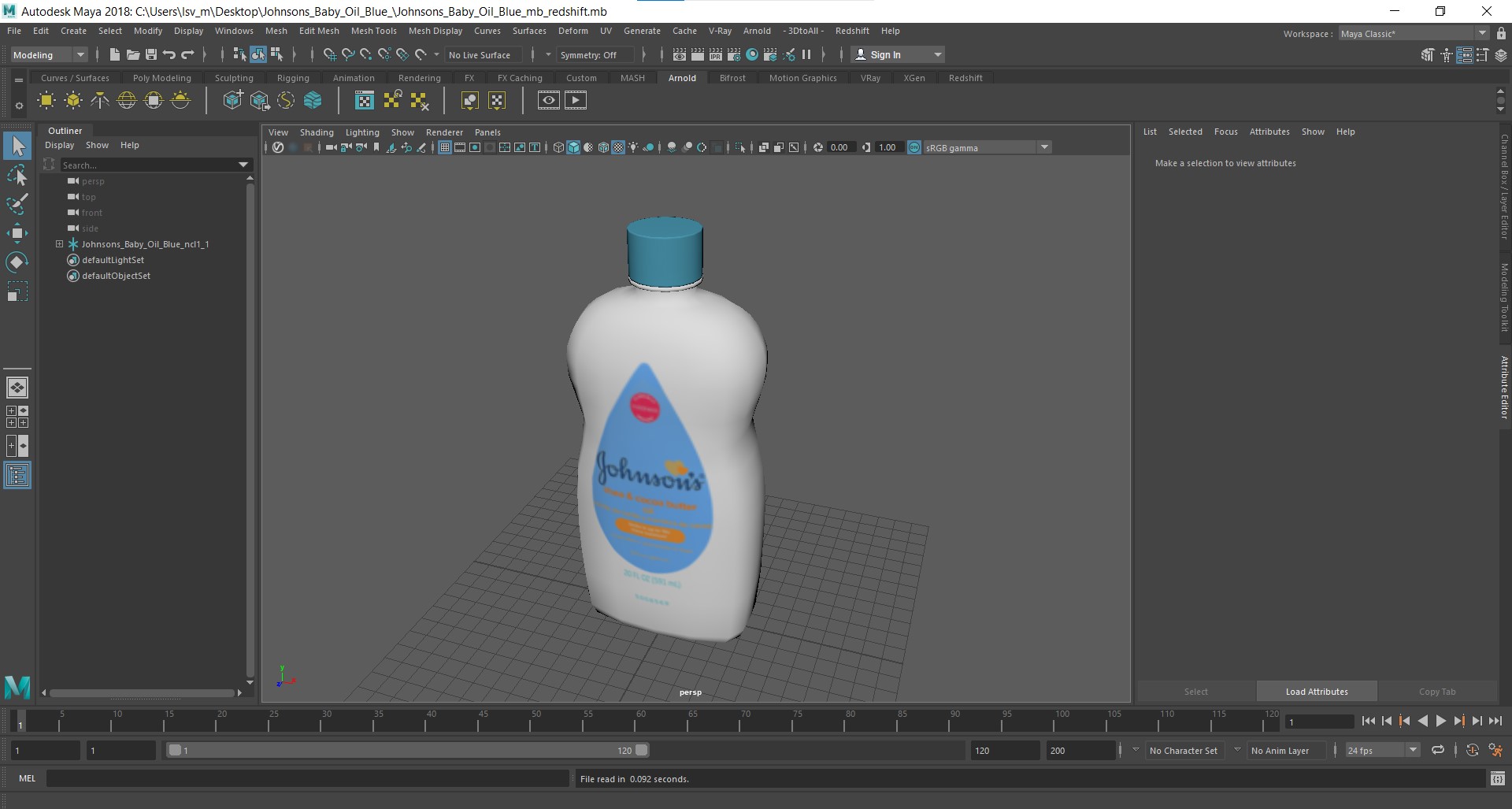This screenshot has width=1512, height=809.
Task: Pick the Scale tool in toolbox
Action: pos(17,291)
